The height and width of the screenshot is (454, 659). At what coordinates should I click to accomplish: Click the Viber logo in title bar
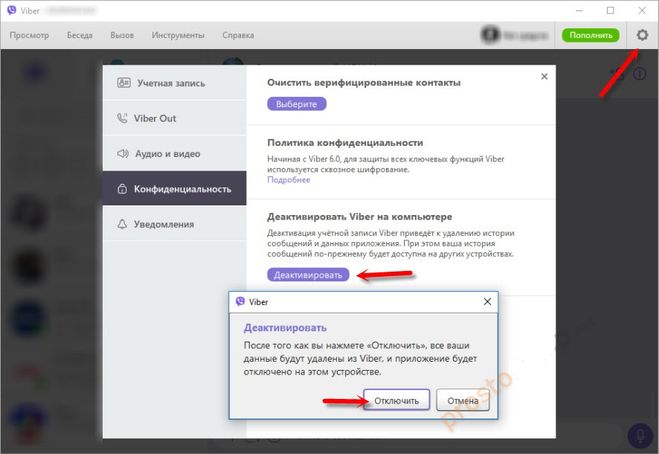click(x=12, y=10)
